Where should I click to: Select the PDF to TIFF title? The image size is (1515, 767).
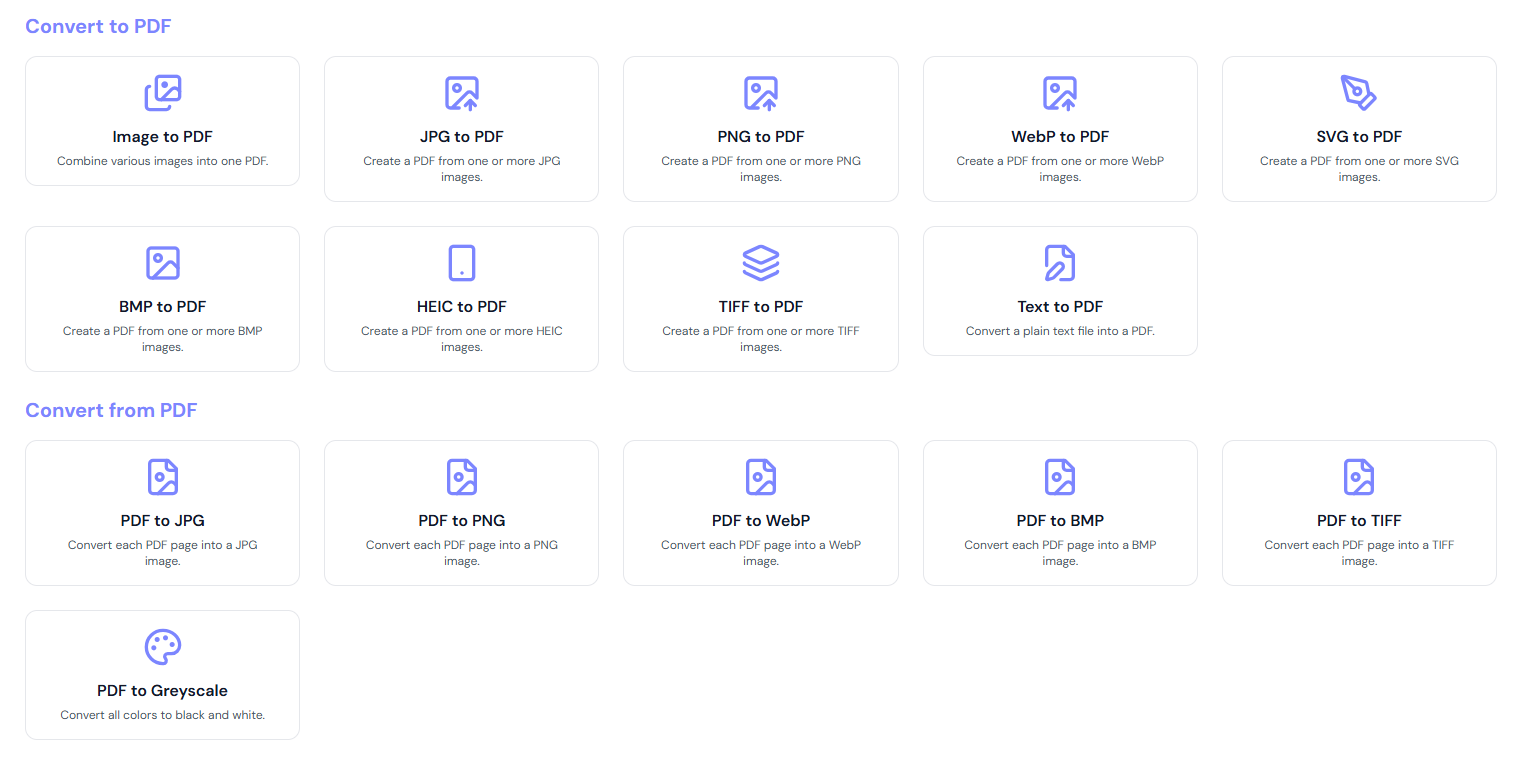point(1359,521)
